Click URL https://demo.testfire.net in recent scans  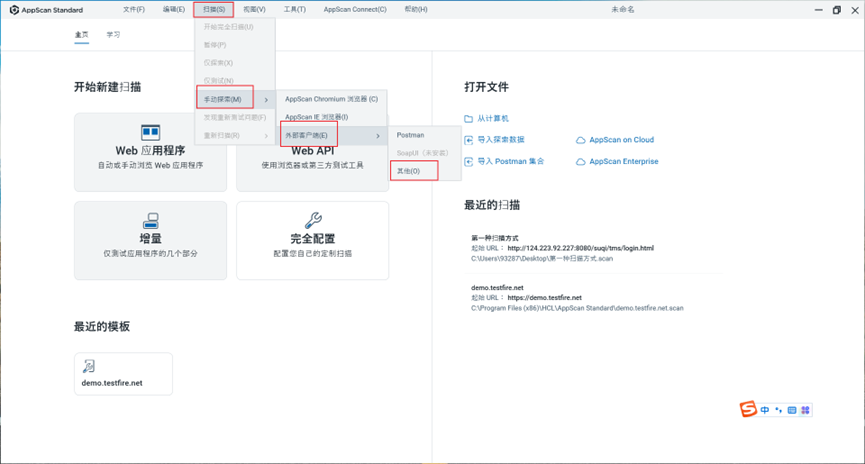[x=544, y=298]
